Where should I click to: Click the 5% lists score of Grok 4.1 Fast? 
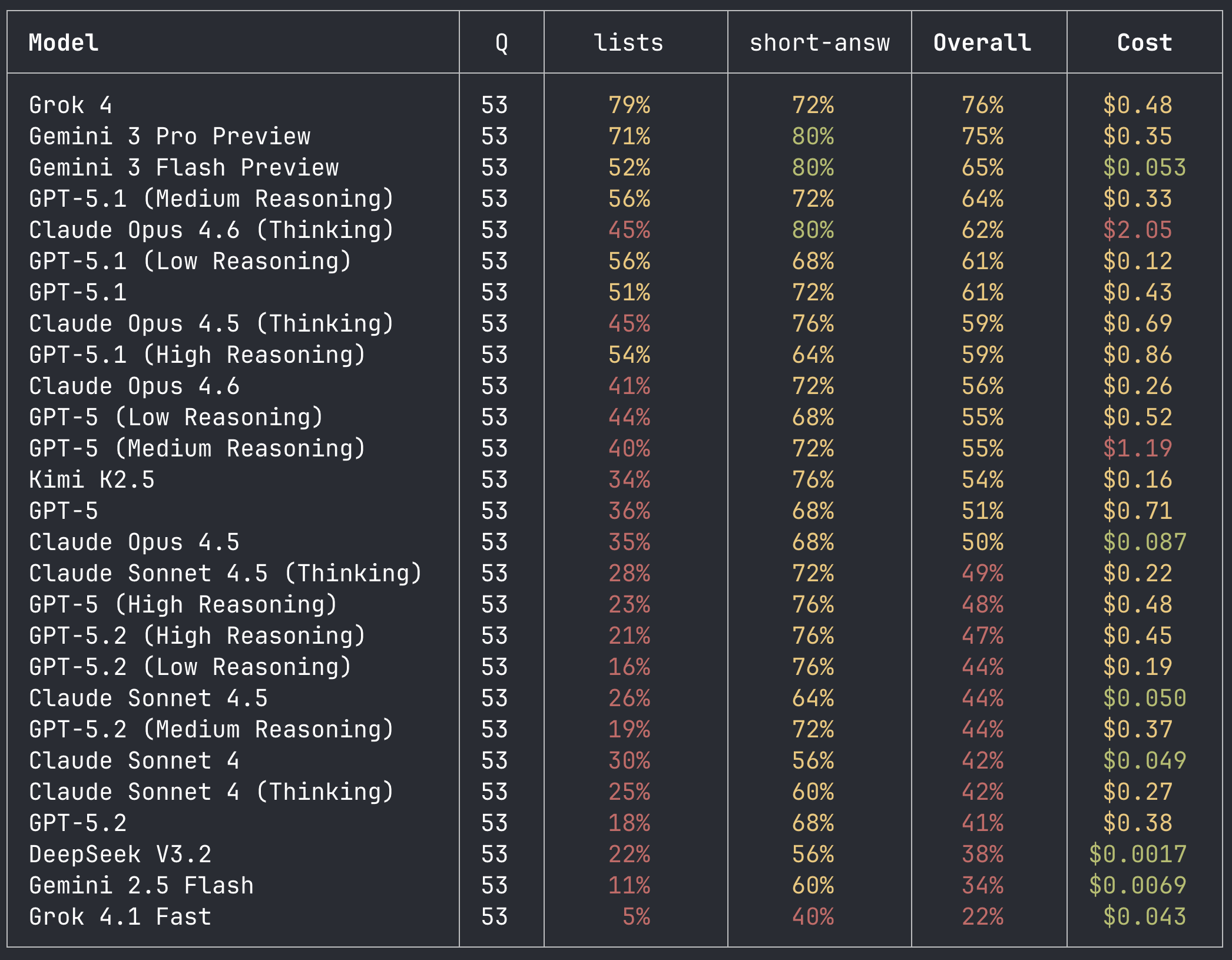click(x=637, y=916)
